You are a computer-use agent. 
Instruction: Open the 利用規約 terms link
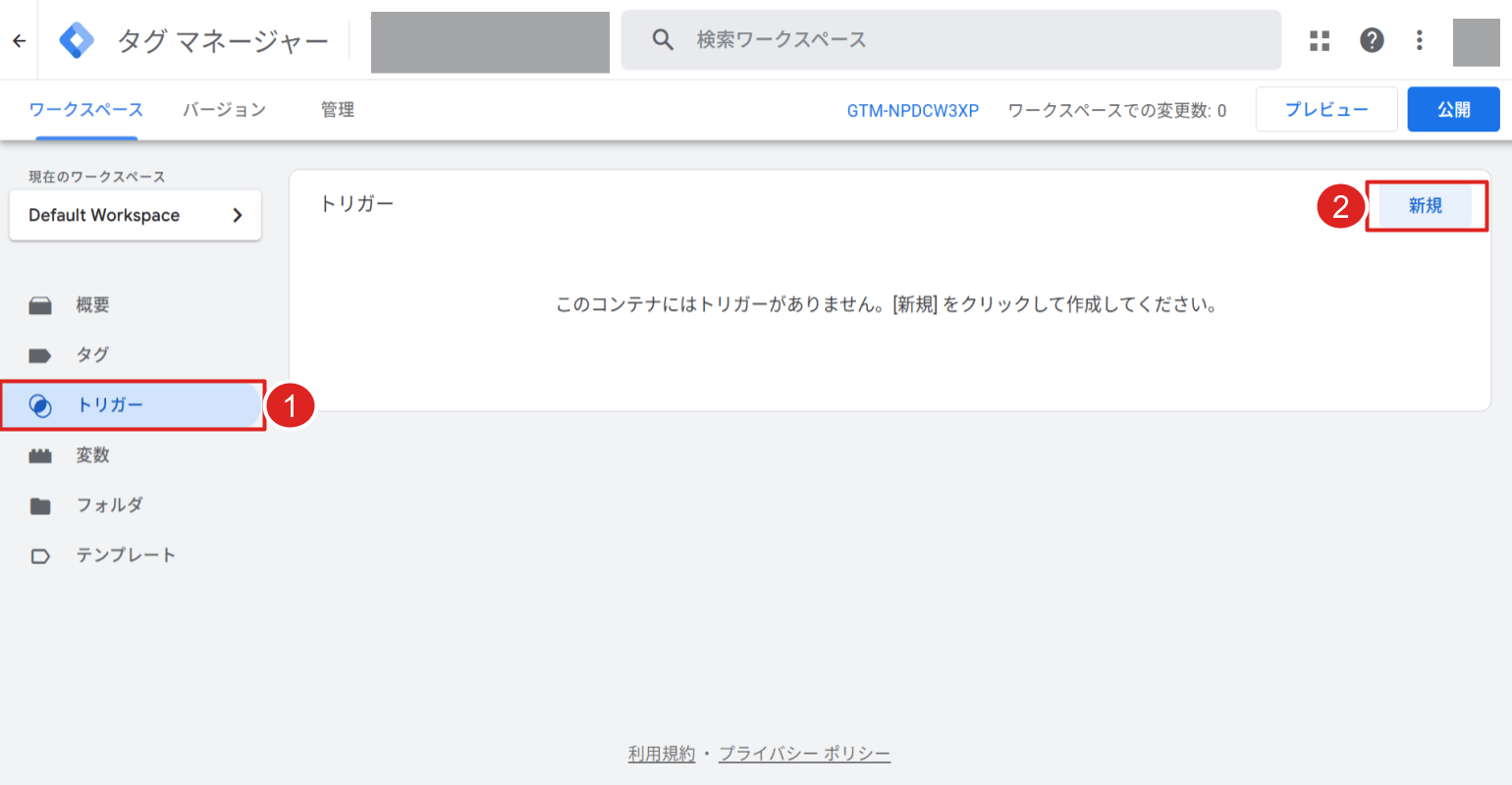pyautogui.click(x=661, y=753)
